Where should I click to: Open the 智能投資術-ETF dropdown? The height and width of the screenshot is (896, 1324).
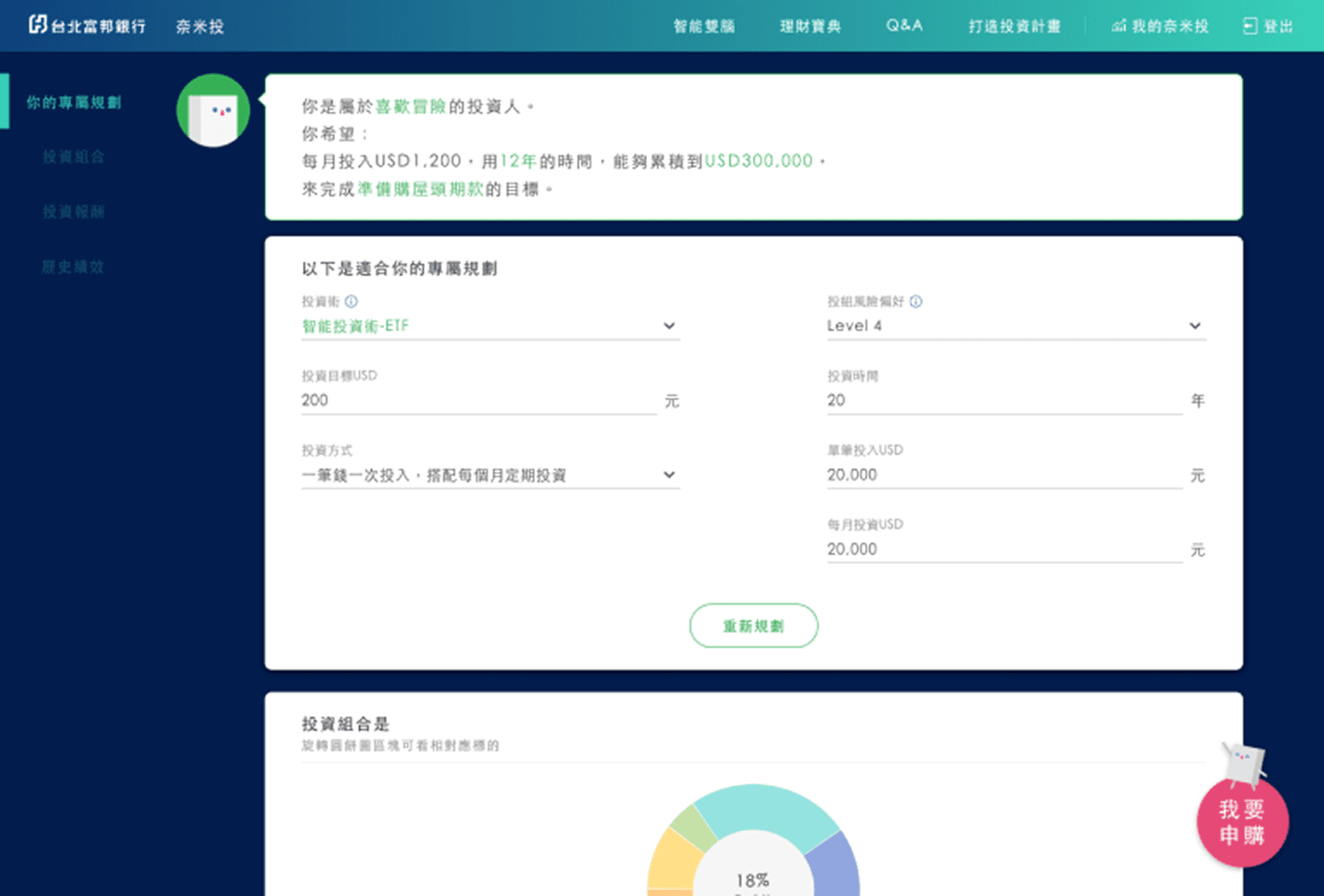(490, 326)
